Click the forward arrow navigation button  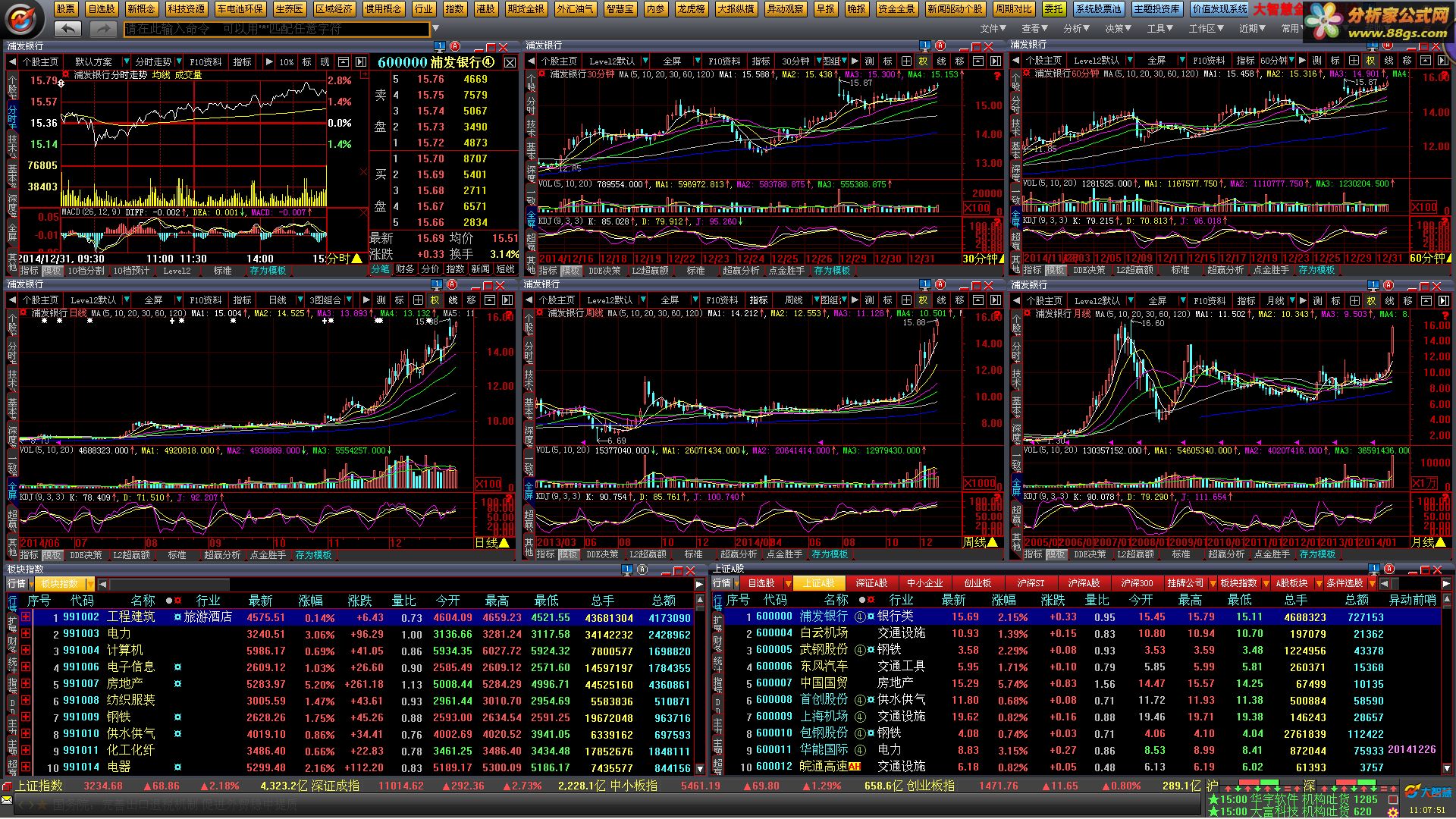[102, 29]
